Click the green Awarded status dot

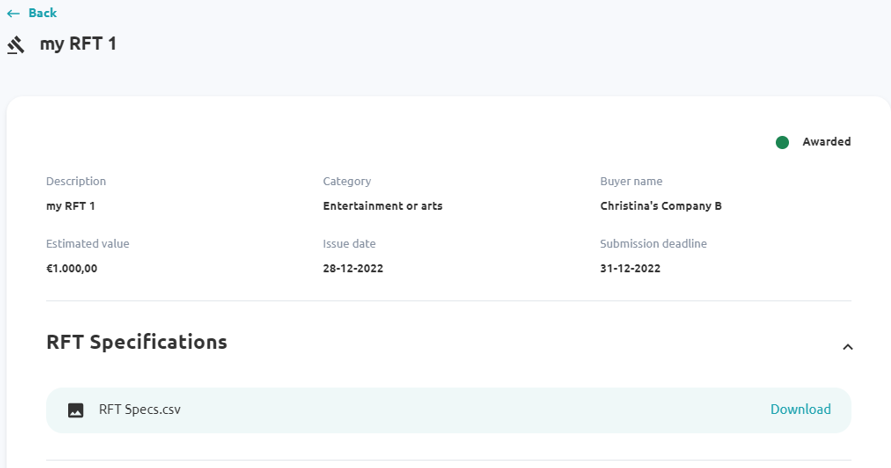click(782, 142)
